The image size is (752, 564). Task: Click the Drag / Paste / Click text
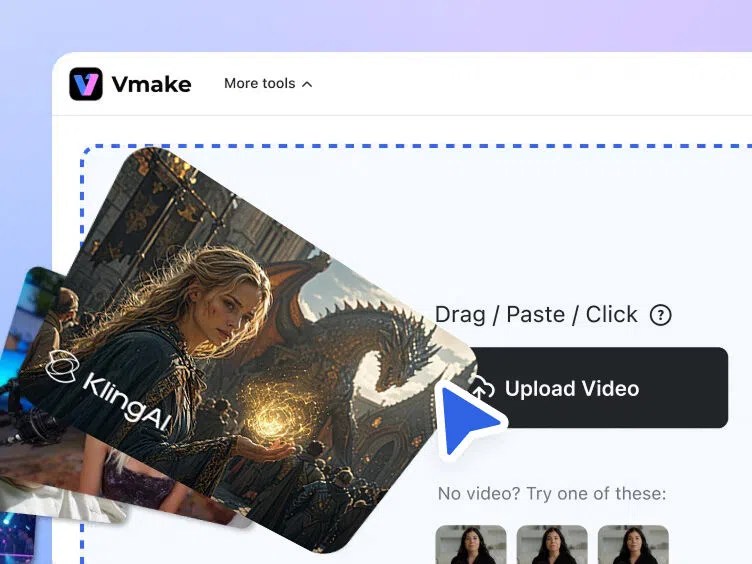(536, 315)
